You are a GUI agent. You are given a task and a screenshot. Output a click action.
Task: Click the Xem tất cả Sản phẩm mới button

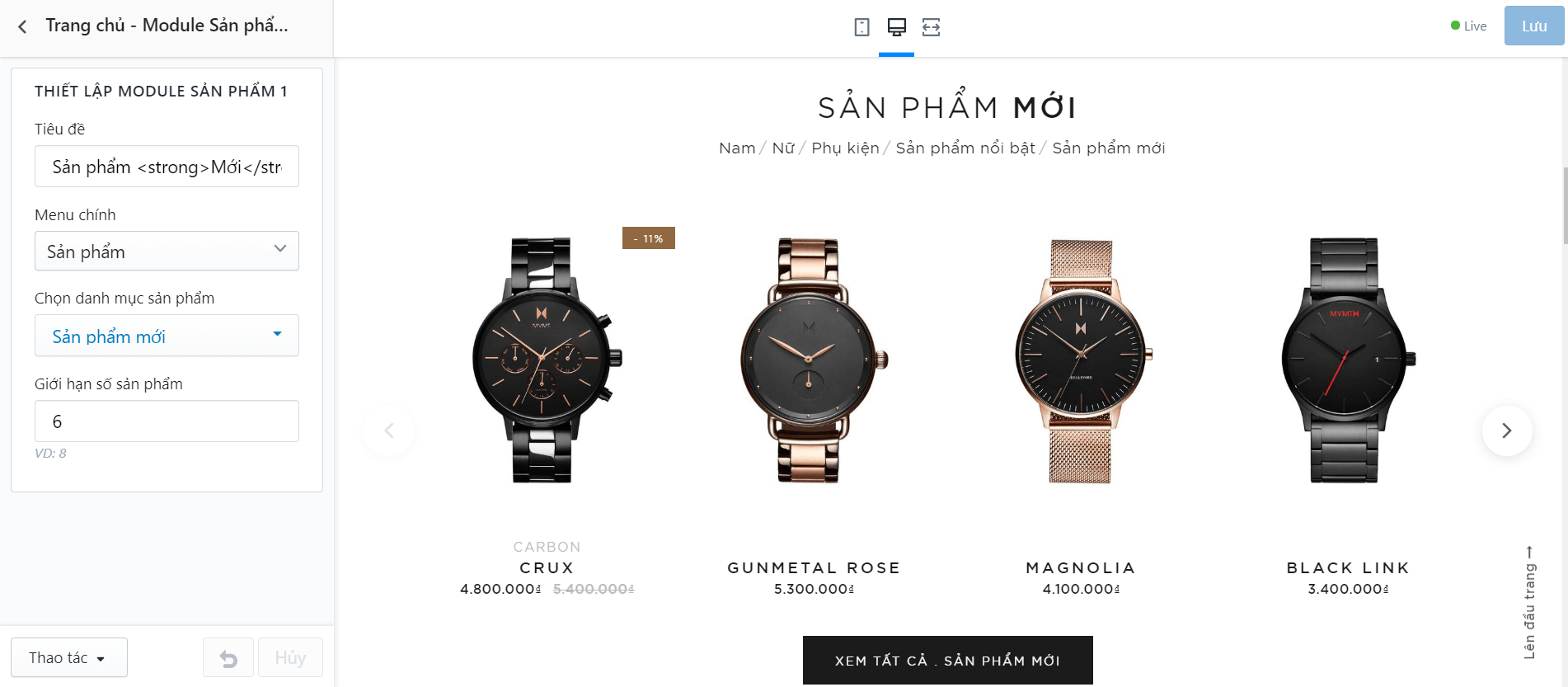pyautogui.click(x=947, y=660)
